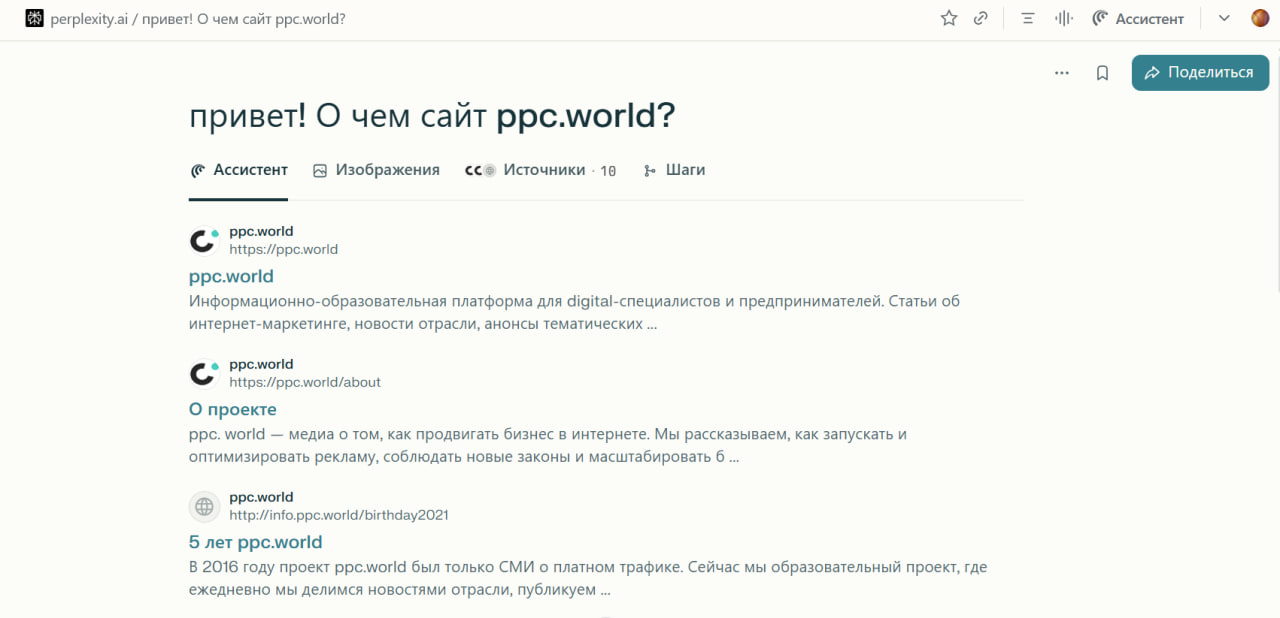Open the text summary lines icon
This screenshot has width=1280, height=618.
click(1027, 17)
